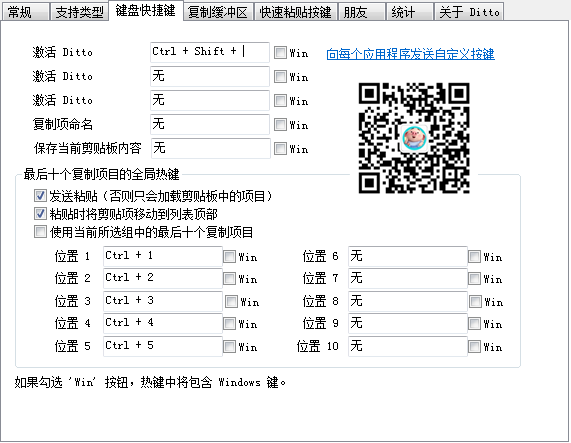The width and height of the screenshot is (571, 443).
Task: Click the 位置 9 hotkey field
Action: 408,324
